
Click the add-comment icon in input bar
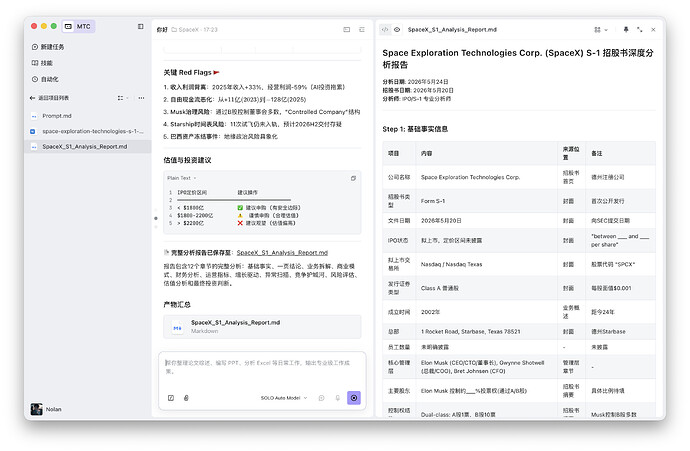pyautogui.click(x=322, y=398)
